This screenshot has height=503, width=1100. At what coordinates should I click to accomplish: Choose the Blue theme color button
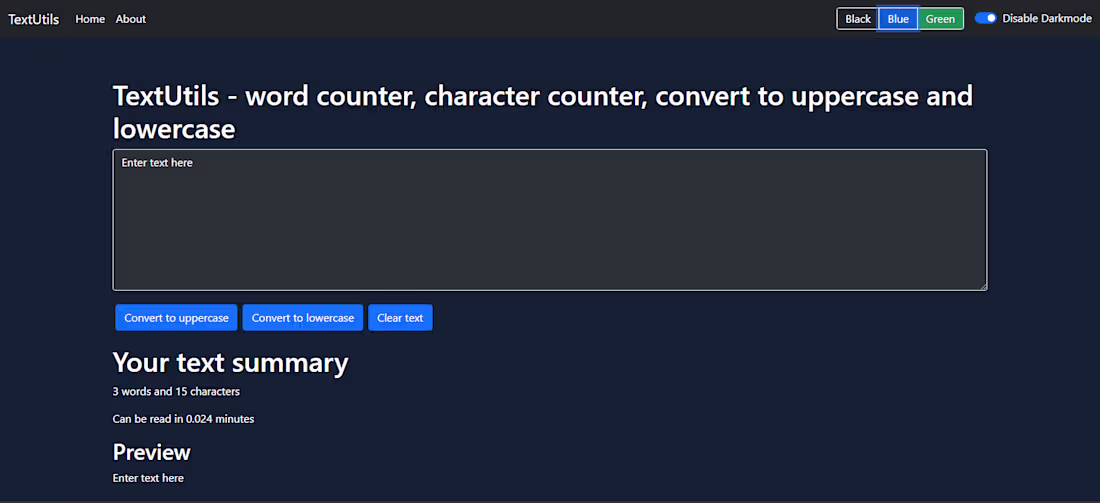pos(898,19)
